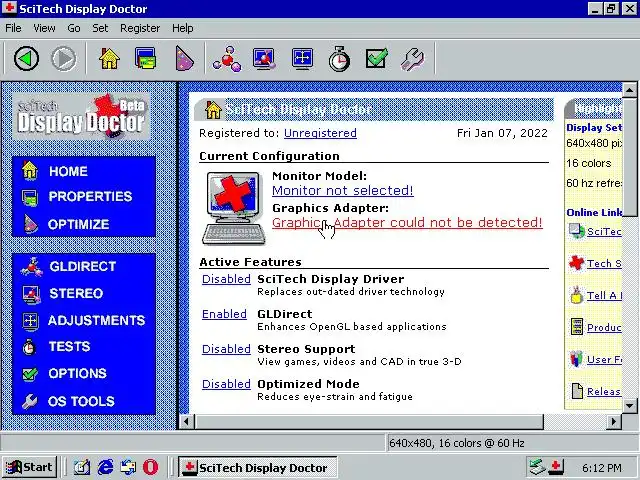Select OS TOOLS in the sidebar
Viewport: 640px width, 480px height.
(81, 401)
